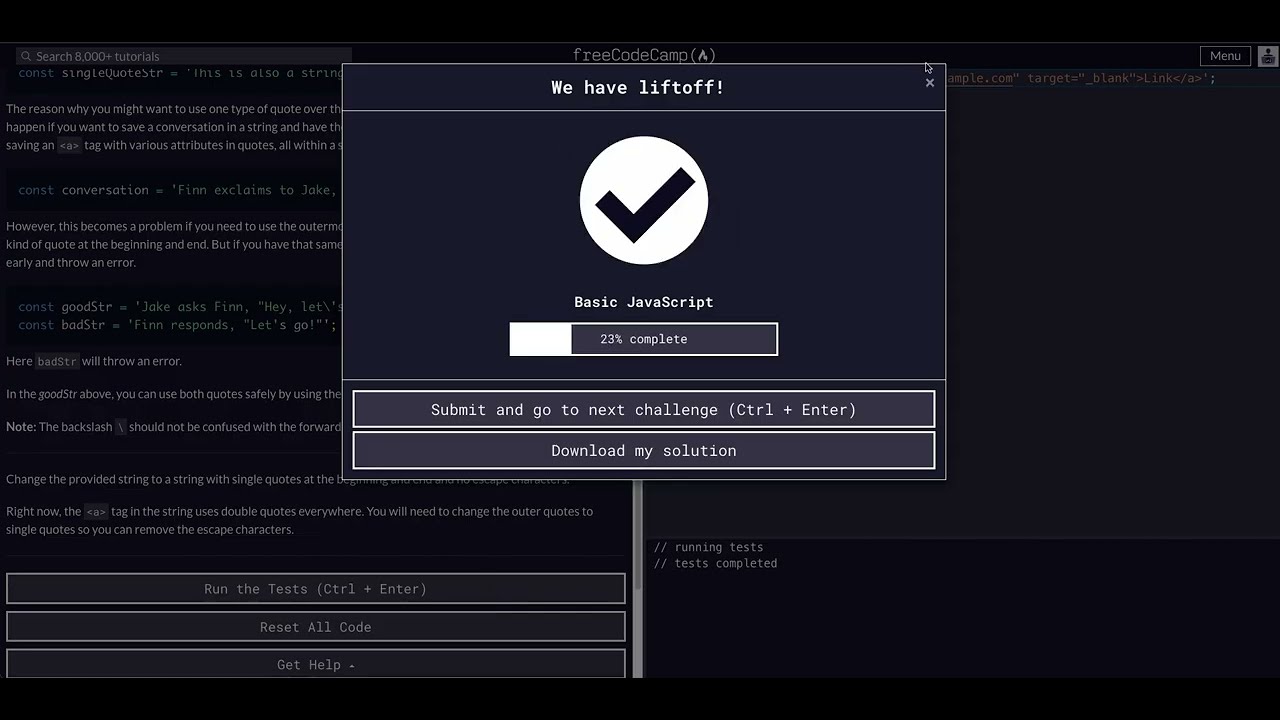Open the Menu button in header
Image resolution: width=1280 pixels, height=720 pixels.
point(1225,56)
